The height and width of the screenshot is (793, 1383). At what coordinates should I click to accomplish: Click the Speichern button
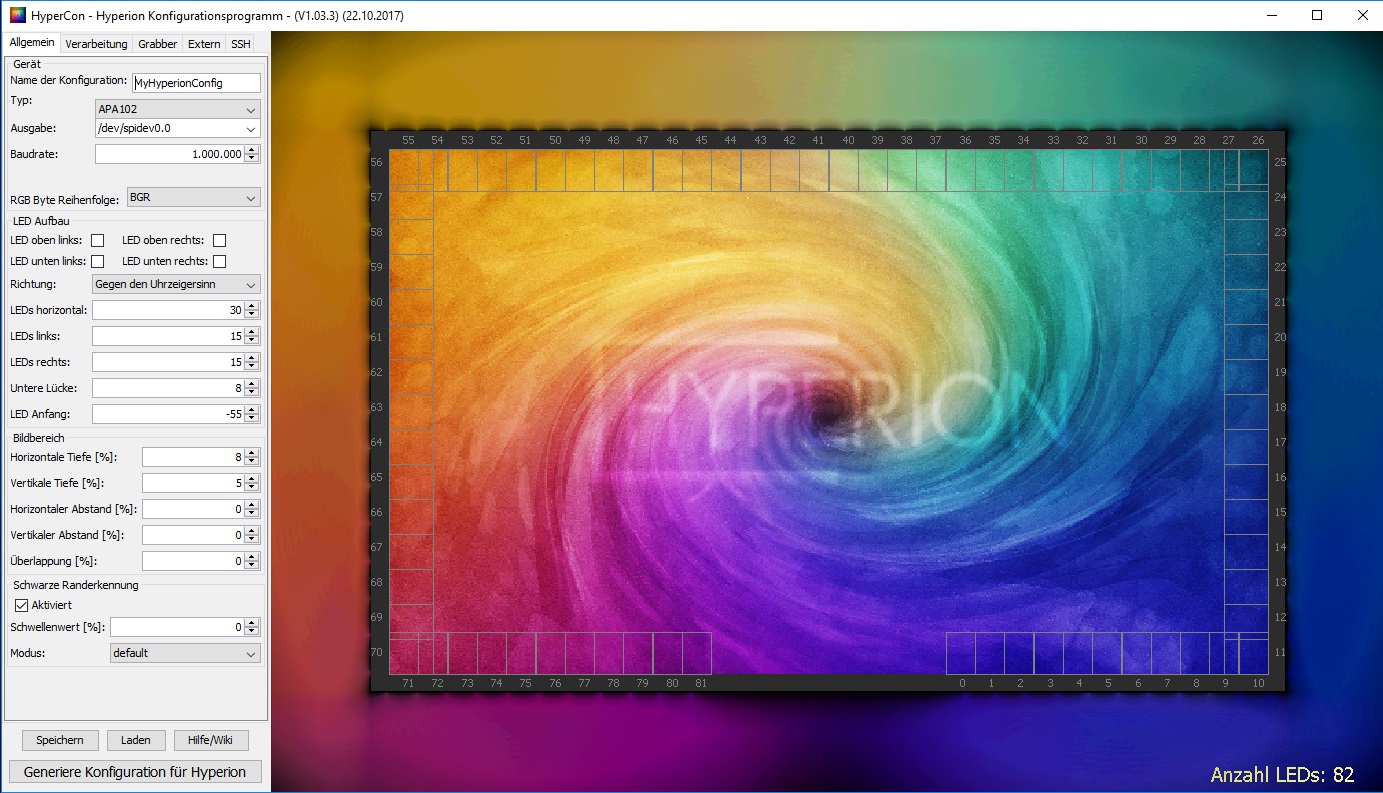[60, 740]
